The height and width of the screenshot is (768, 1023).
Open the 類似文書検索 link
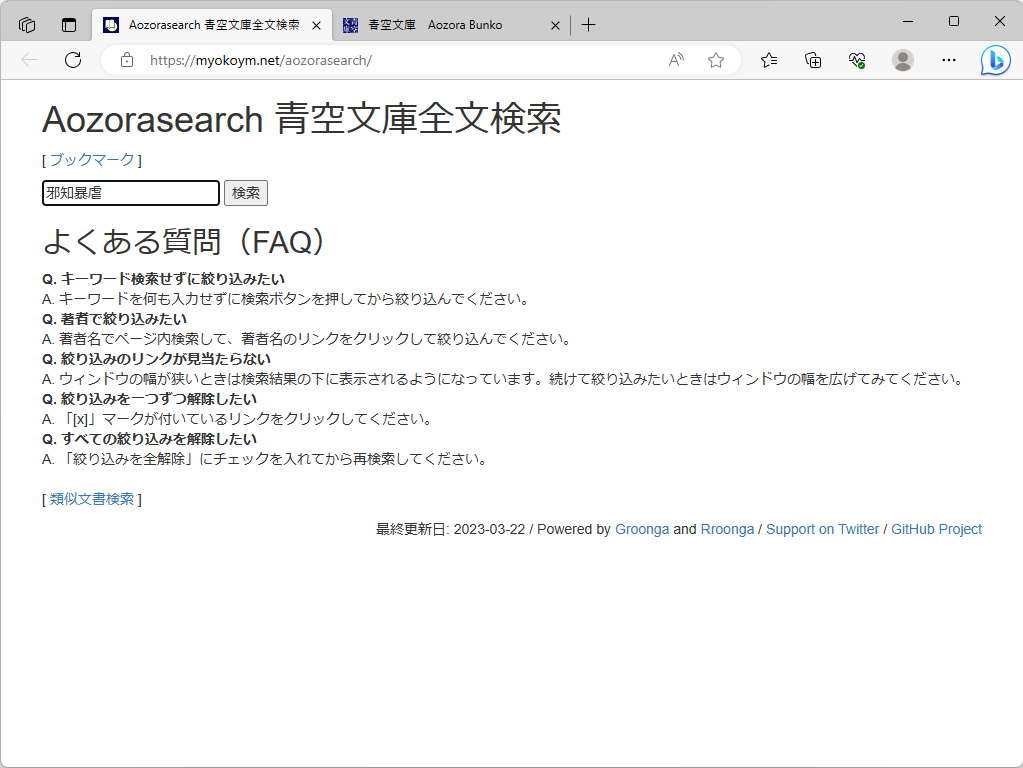click(92, 498)
